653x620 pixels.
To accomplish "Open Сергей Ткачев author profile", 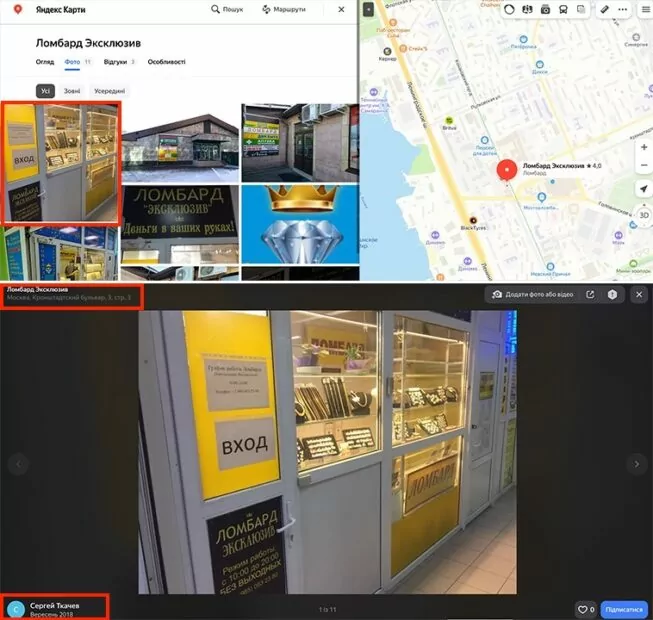I will (x=55, y=605).
